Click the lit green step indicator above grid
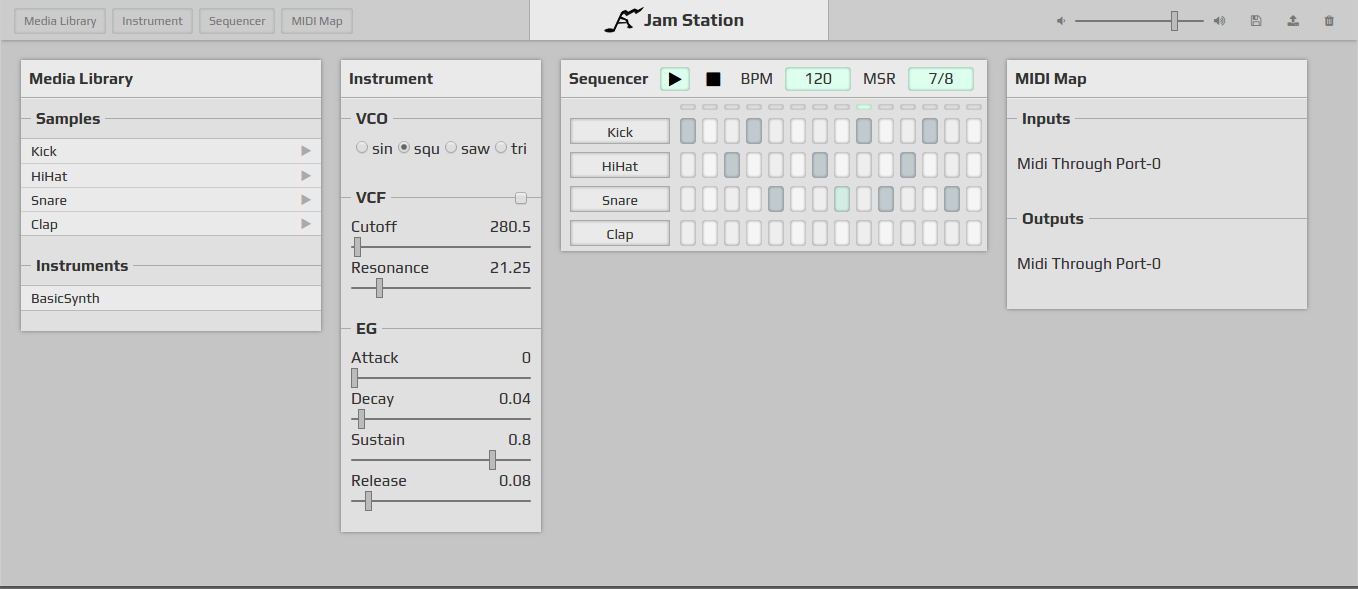The image size is (1358, 589). click(x=864, y=107)
